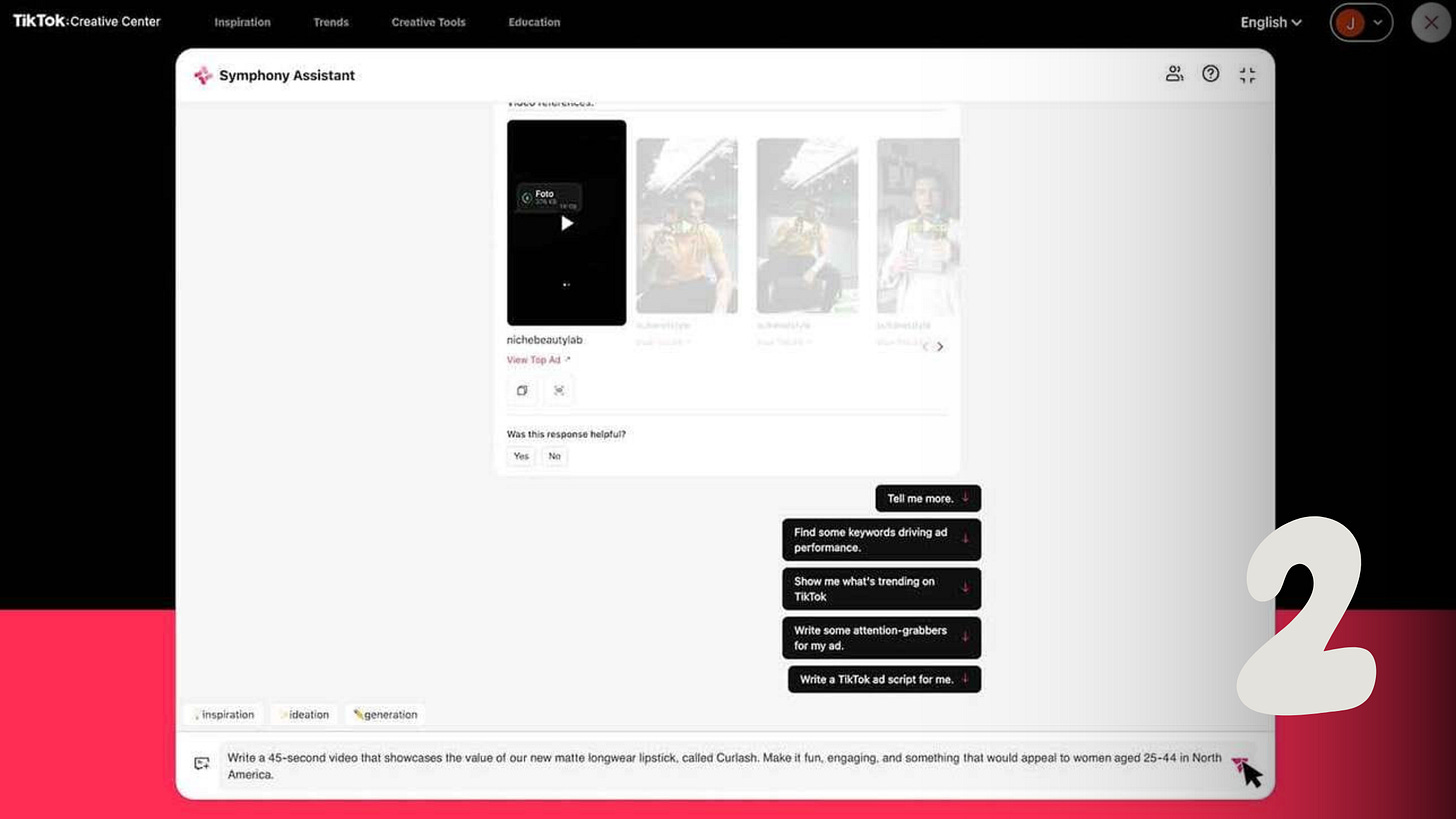Switch to the ideation tab
Image resolution: width=1456 pixels, height=819 pixels.
pos(304,714)
